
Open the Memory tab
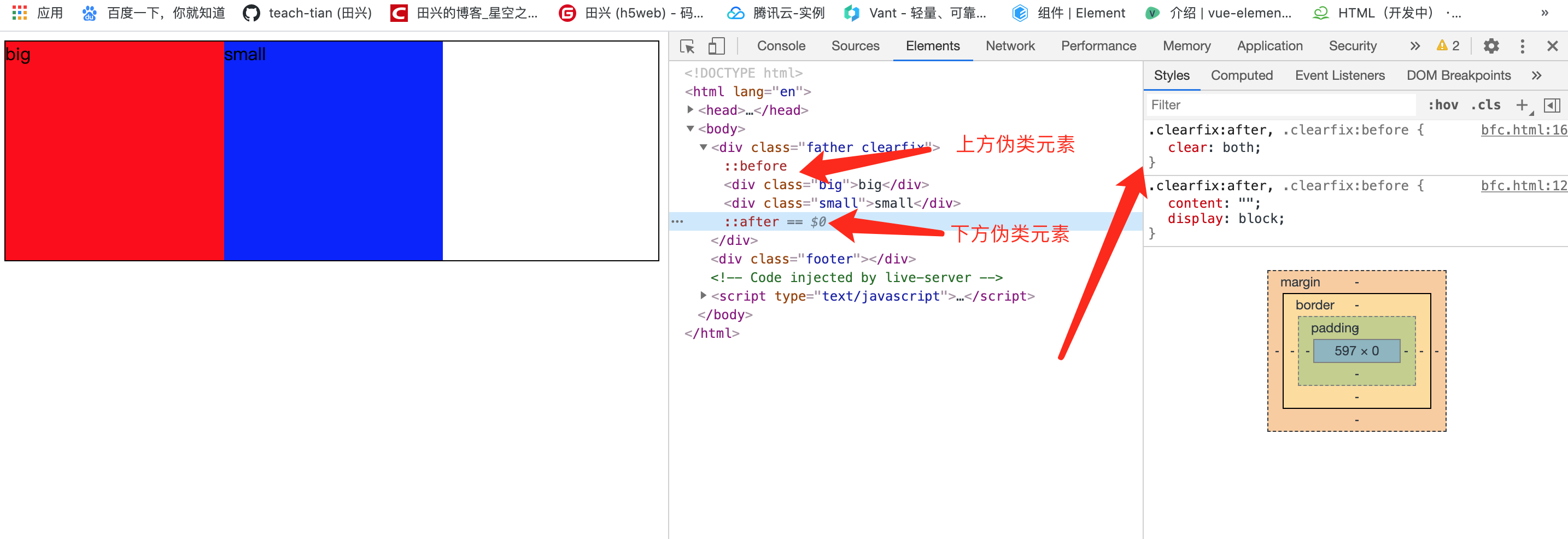tap(1186, 46)
